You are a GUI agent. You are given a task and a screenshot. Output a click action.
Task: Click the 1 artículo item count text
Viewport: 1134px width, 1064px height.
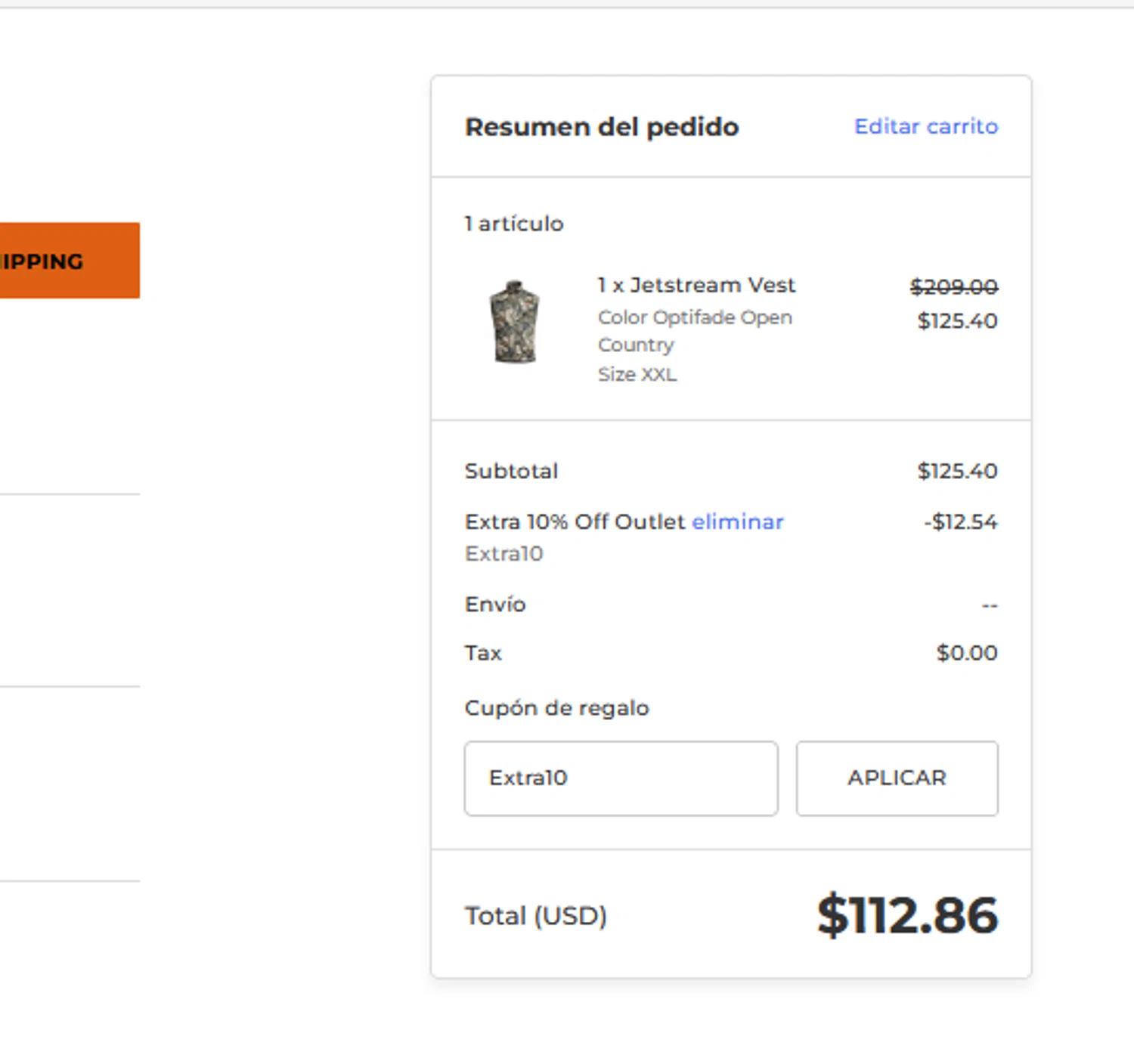514,224
